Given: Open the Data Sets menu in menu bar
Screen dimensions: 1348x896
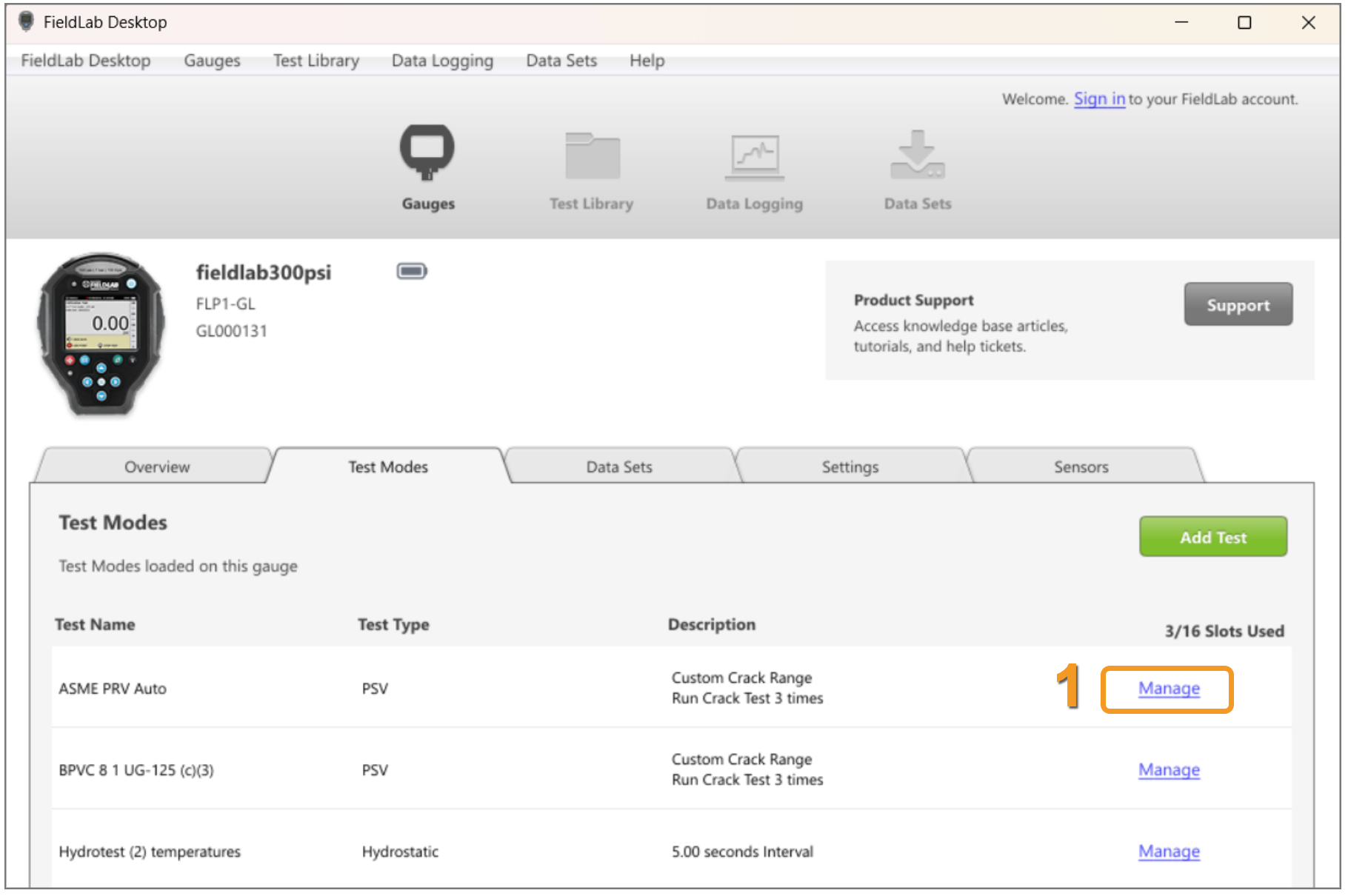Looking at the screenshot, I should click(x=561, y=61).
